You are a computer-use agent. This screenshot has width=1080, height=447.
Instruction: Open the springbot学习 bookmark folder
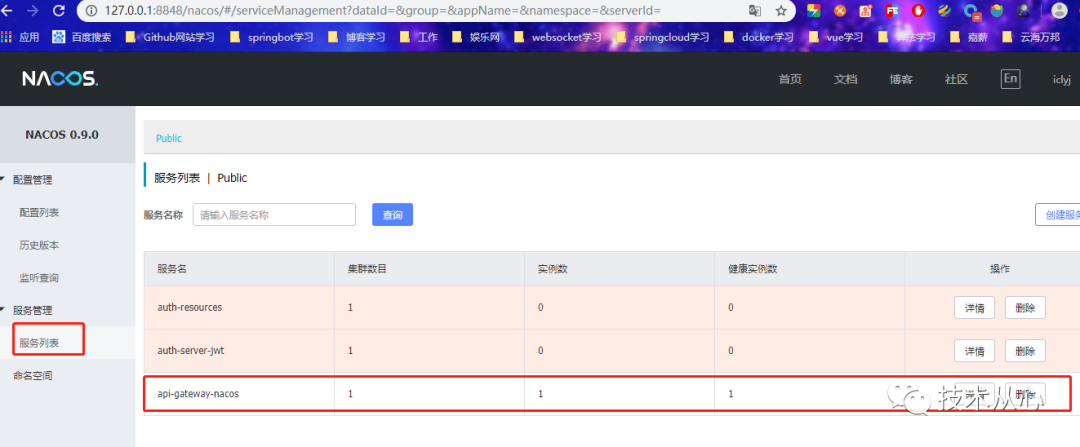click(x=271, y=37)
